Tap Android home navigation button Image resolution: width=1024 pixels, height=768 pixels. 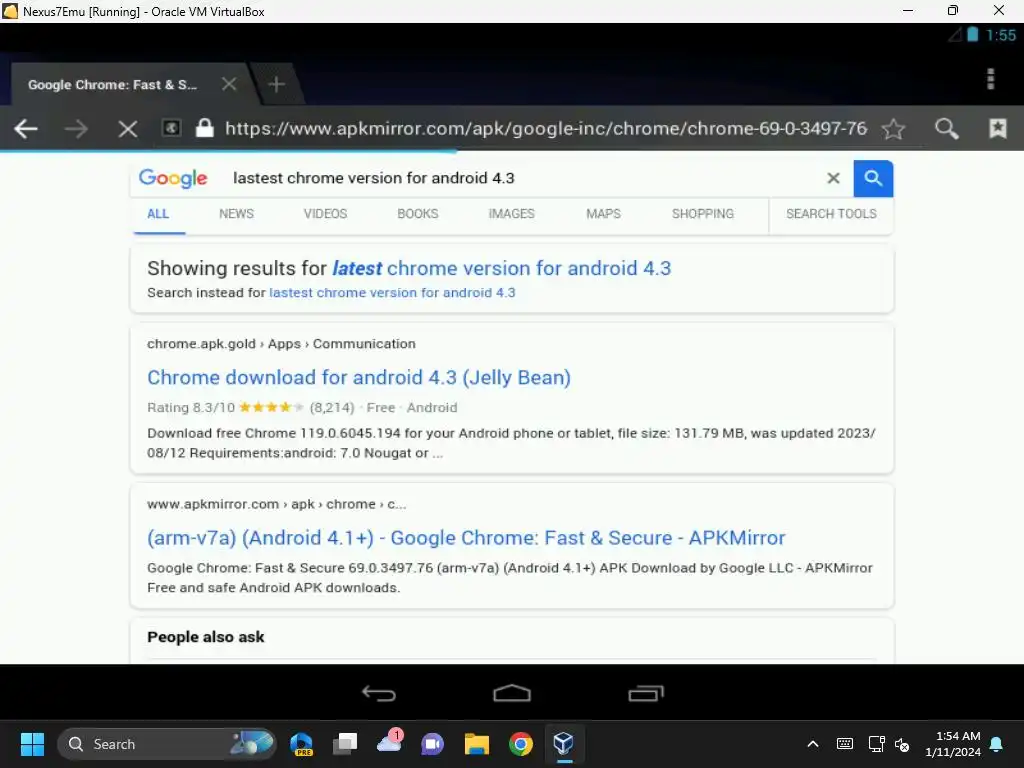(x=512, y=693)
